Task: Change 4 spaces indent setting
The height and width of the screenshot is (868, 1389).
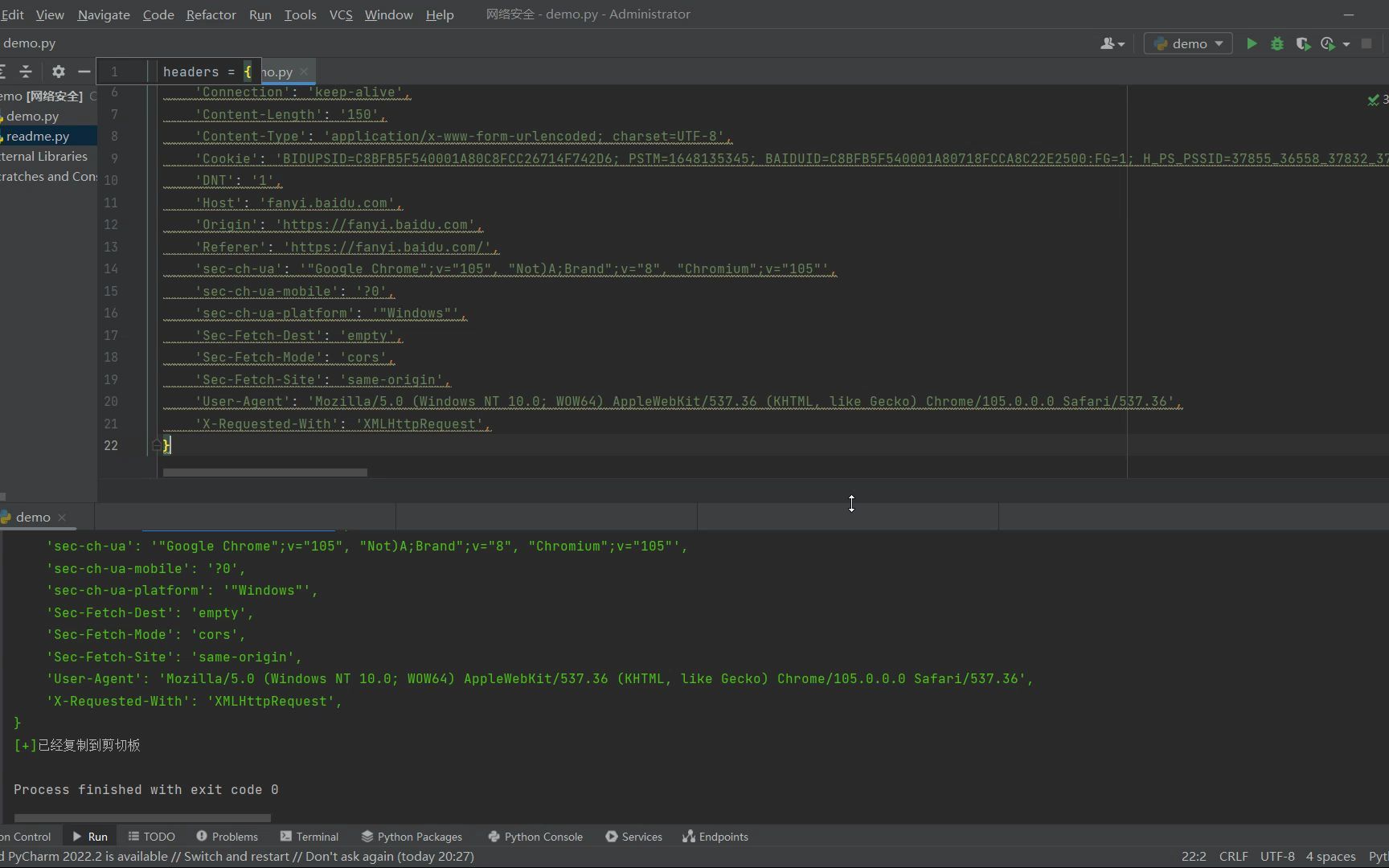Action: click(x=1330, y=857)
